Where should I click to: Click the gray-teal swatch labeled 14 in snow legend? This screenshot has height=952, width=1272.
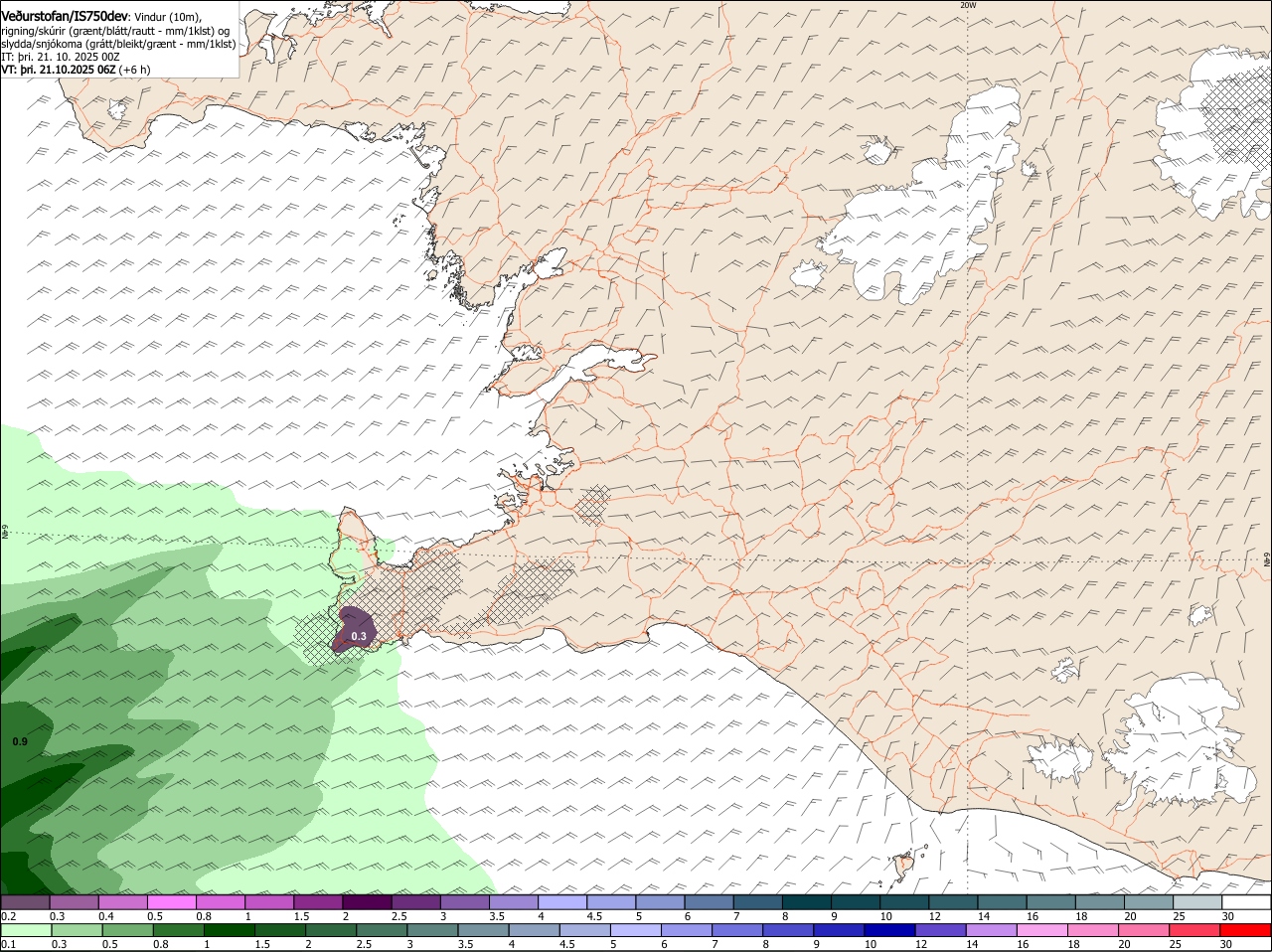point(1002,901)
